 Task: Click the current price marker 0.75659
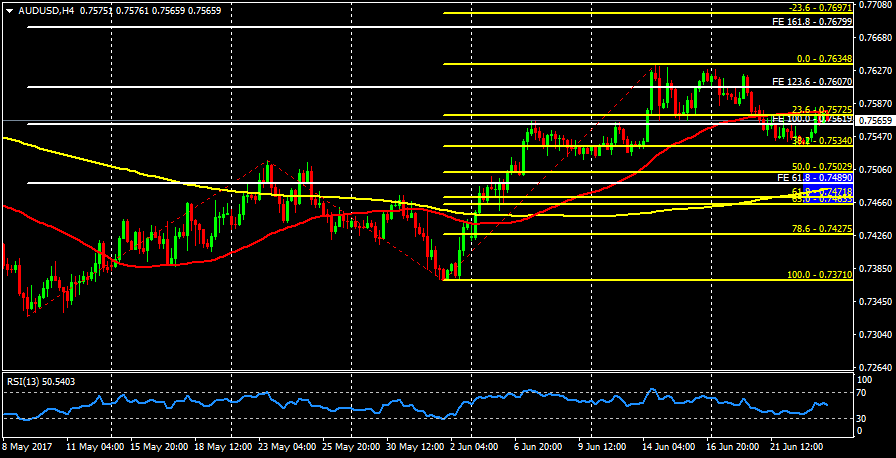874,120
